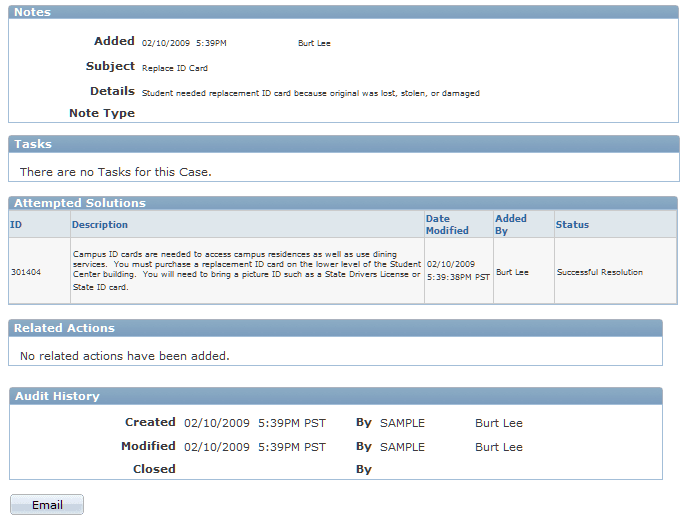Click the Notes section header
Screen dimensions: 690x522
(343, 12)
